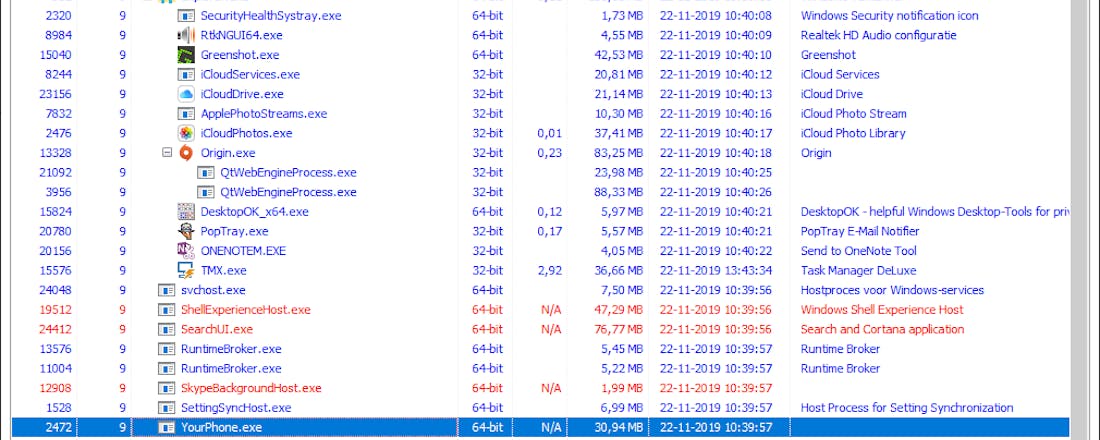Select the ONENOTEM.EXE process name

click(243, 251)
